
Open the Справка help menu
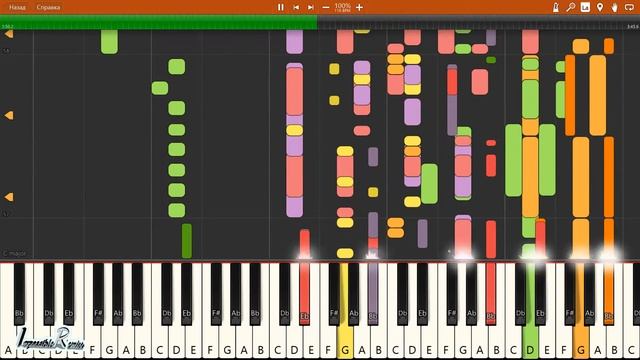coord(48,7)
